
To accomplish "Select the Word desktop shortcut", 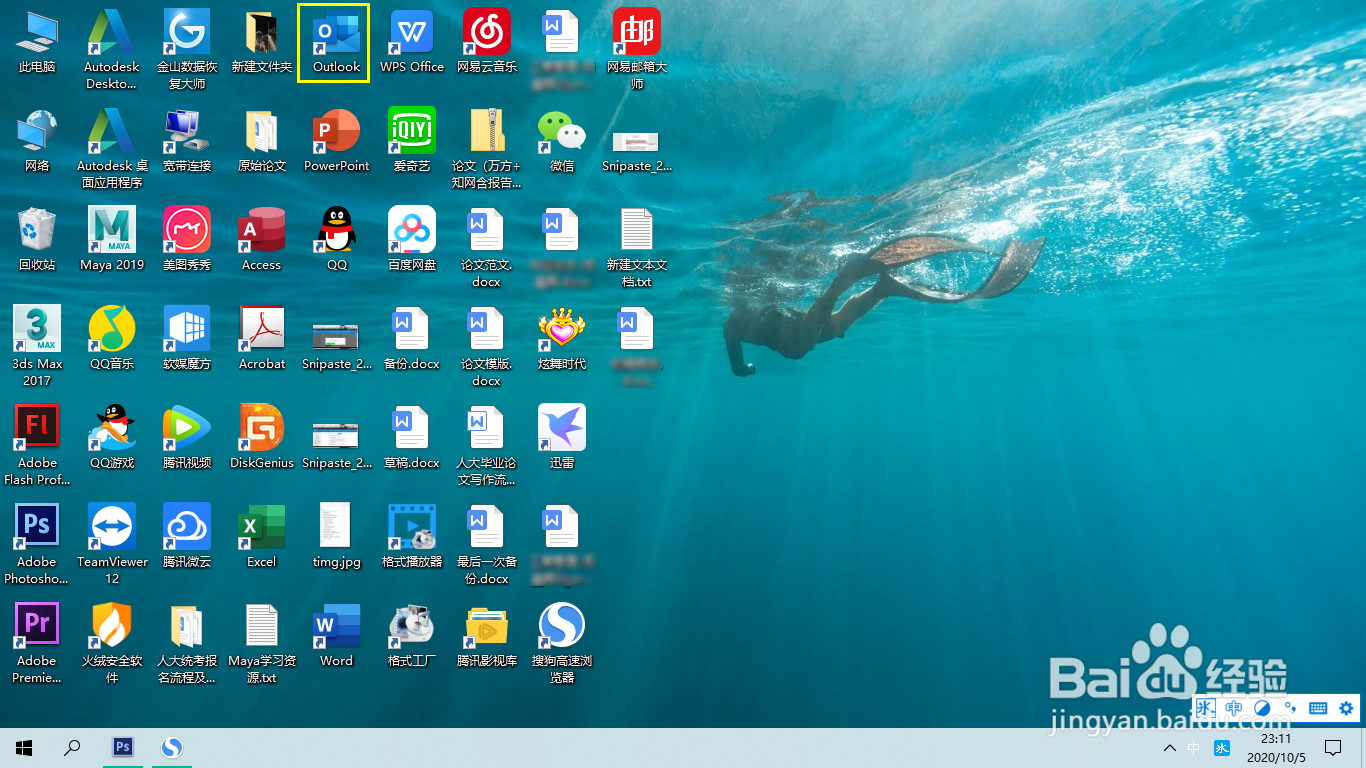I will click(x=336, y=635).
